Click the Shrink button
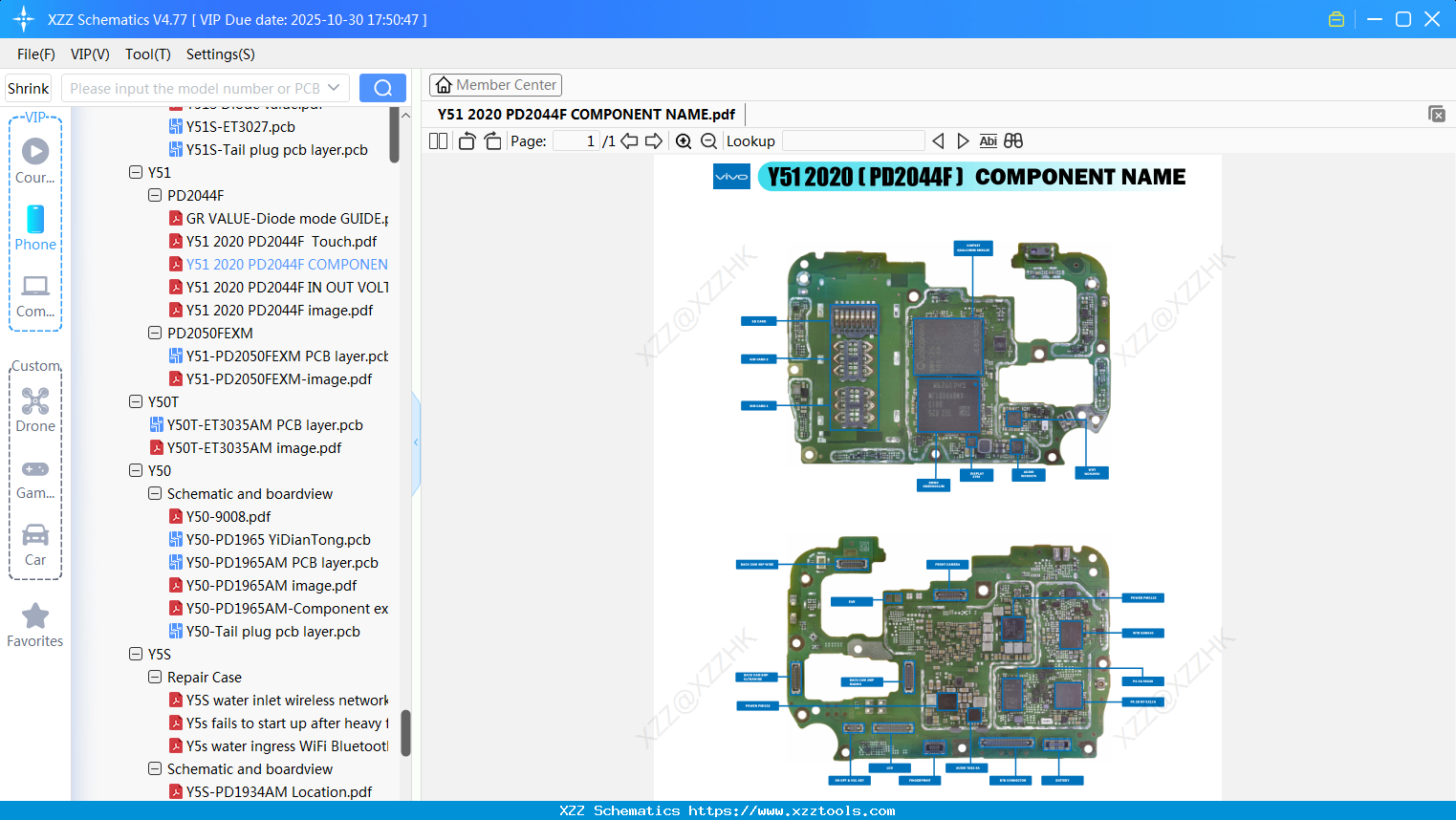The height and width of the screenshot is (820, 1456). pos(28,87)
